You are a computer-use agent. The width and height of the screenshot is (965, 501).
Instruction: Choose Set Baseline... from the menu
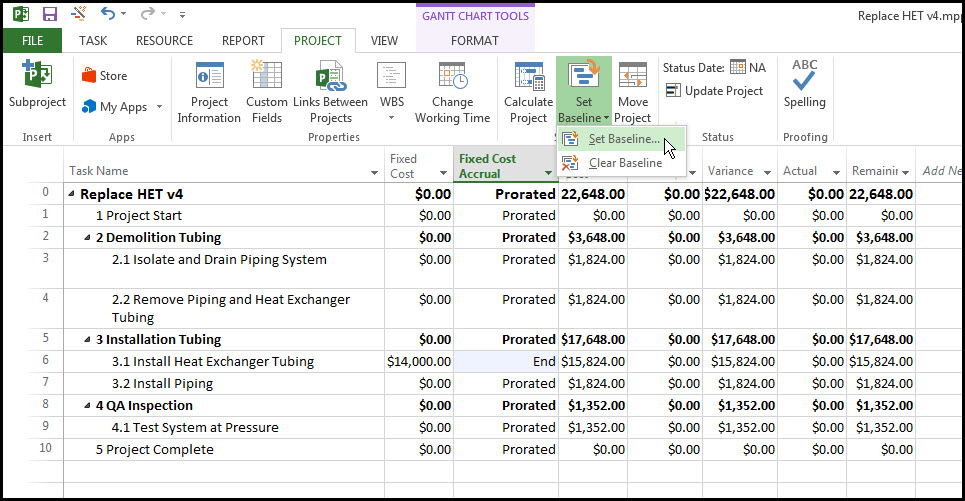[x=622, y=139]
